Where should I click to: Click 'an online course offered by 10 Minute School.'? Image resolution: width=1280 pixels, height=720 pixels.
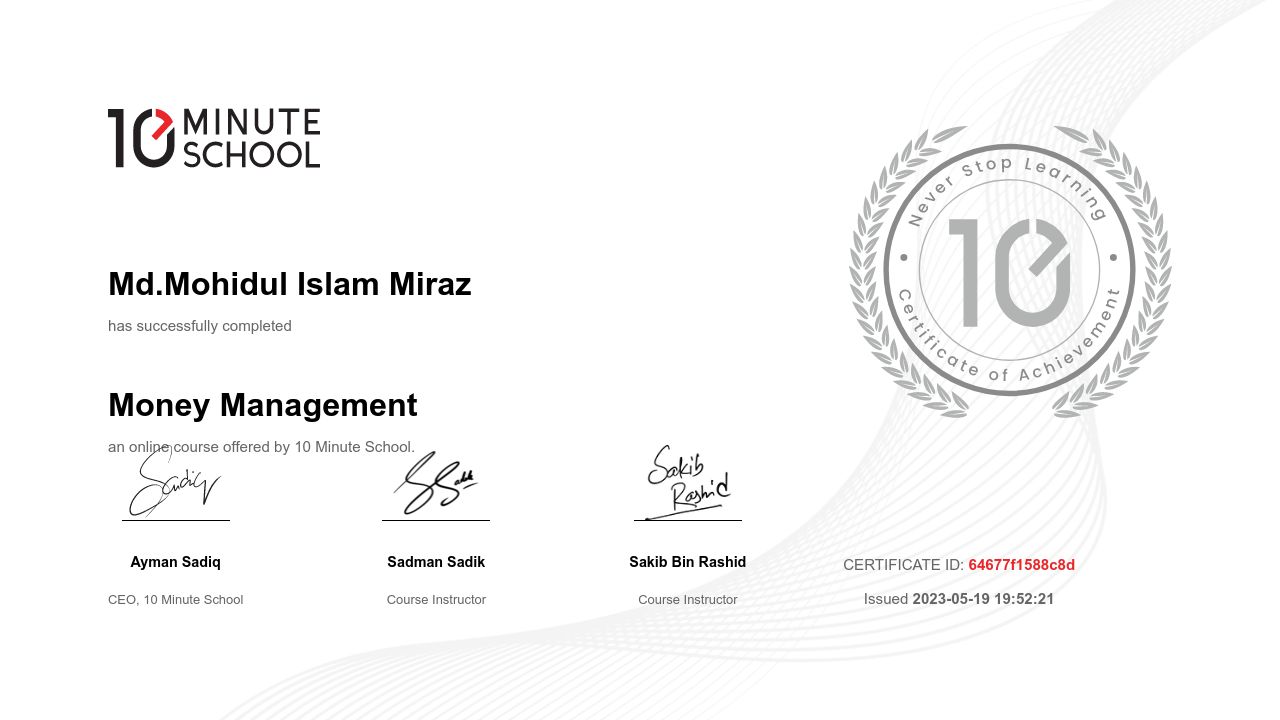261,447
